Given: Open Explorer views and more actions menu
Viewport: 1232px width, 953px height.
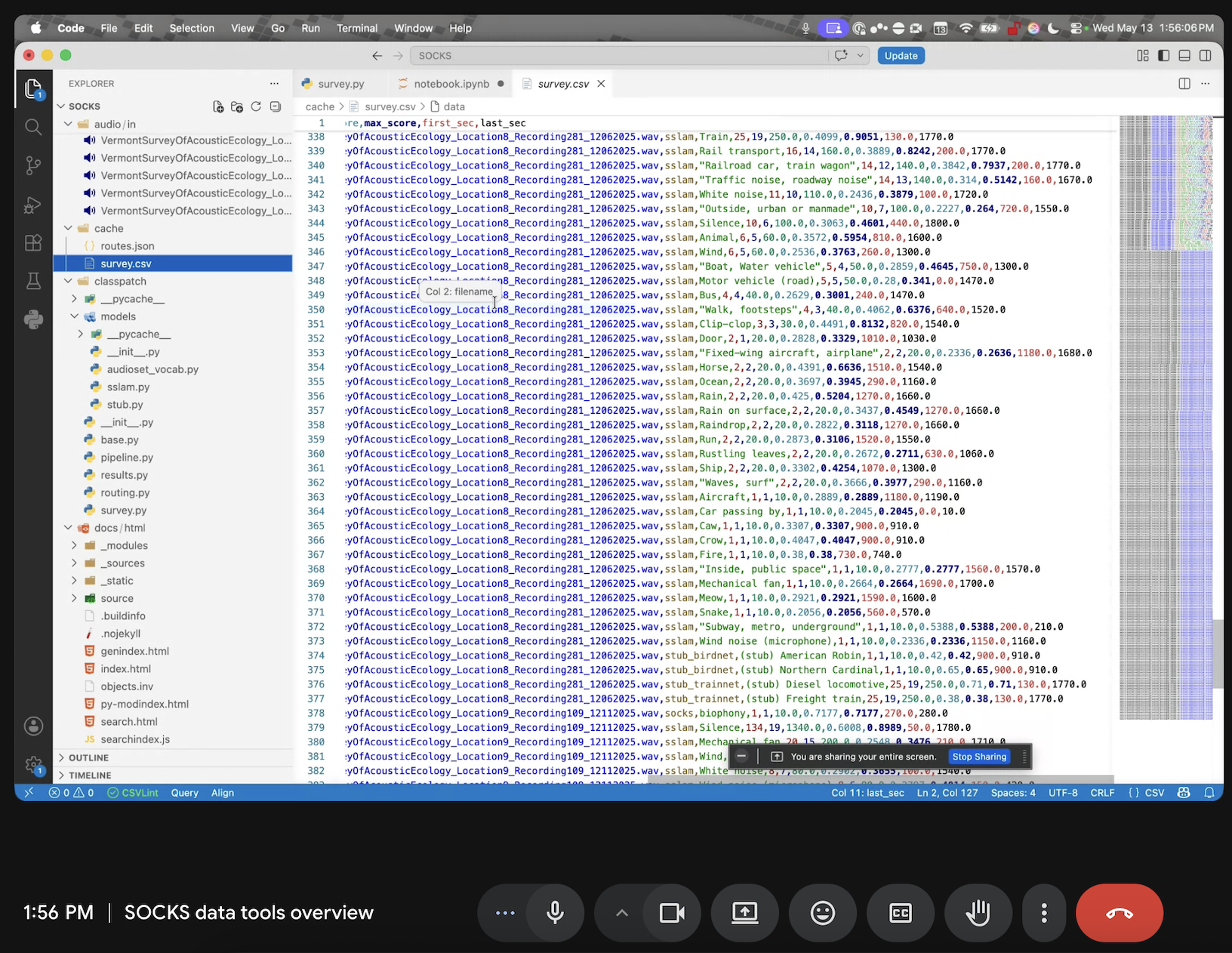Looking at the screenshot, I should click(274, 84).
